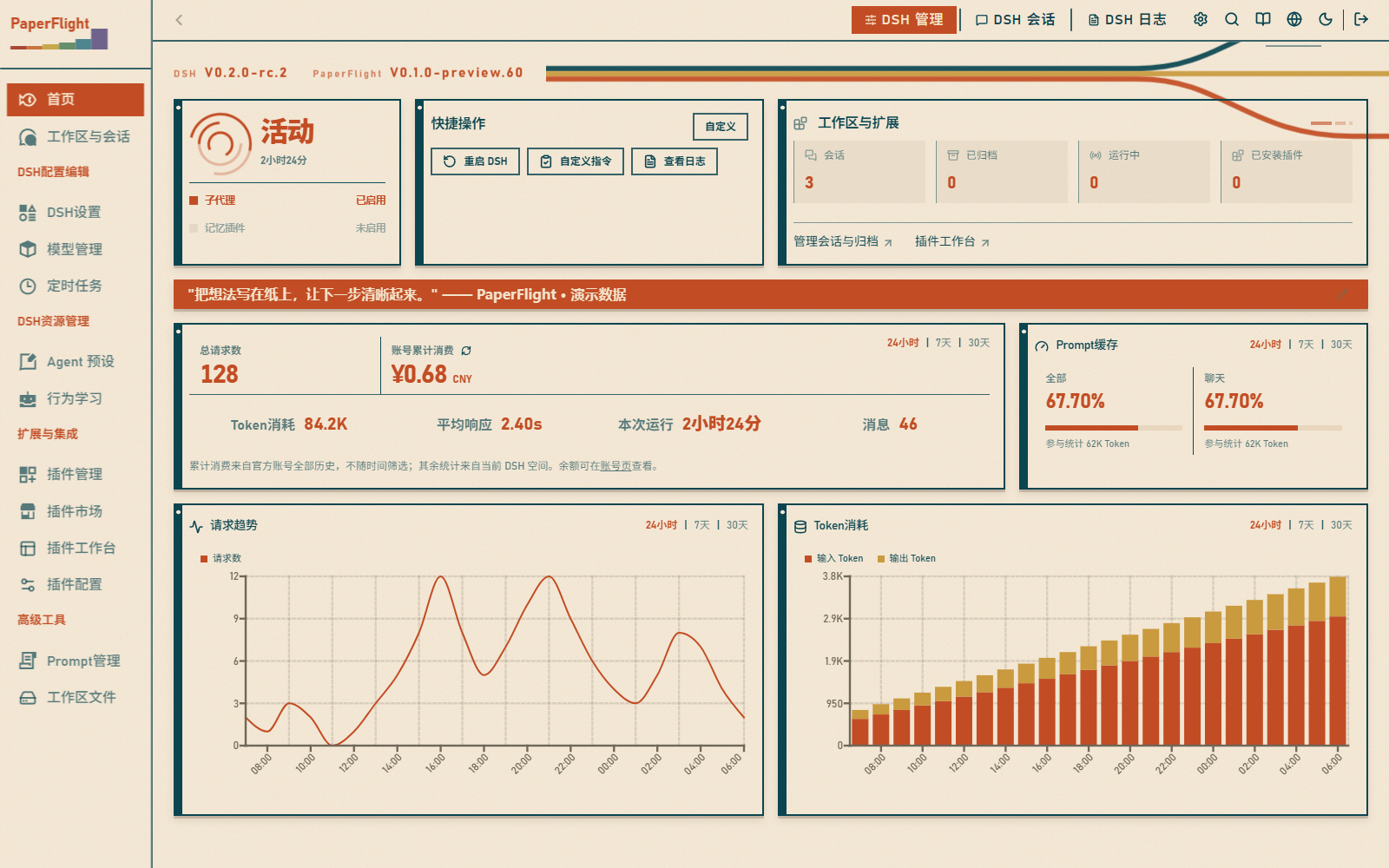Open 插件管理 sidebar item
Screen dimensions: 1389x868
[x=75, y=474]
